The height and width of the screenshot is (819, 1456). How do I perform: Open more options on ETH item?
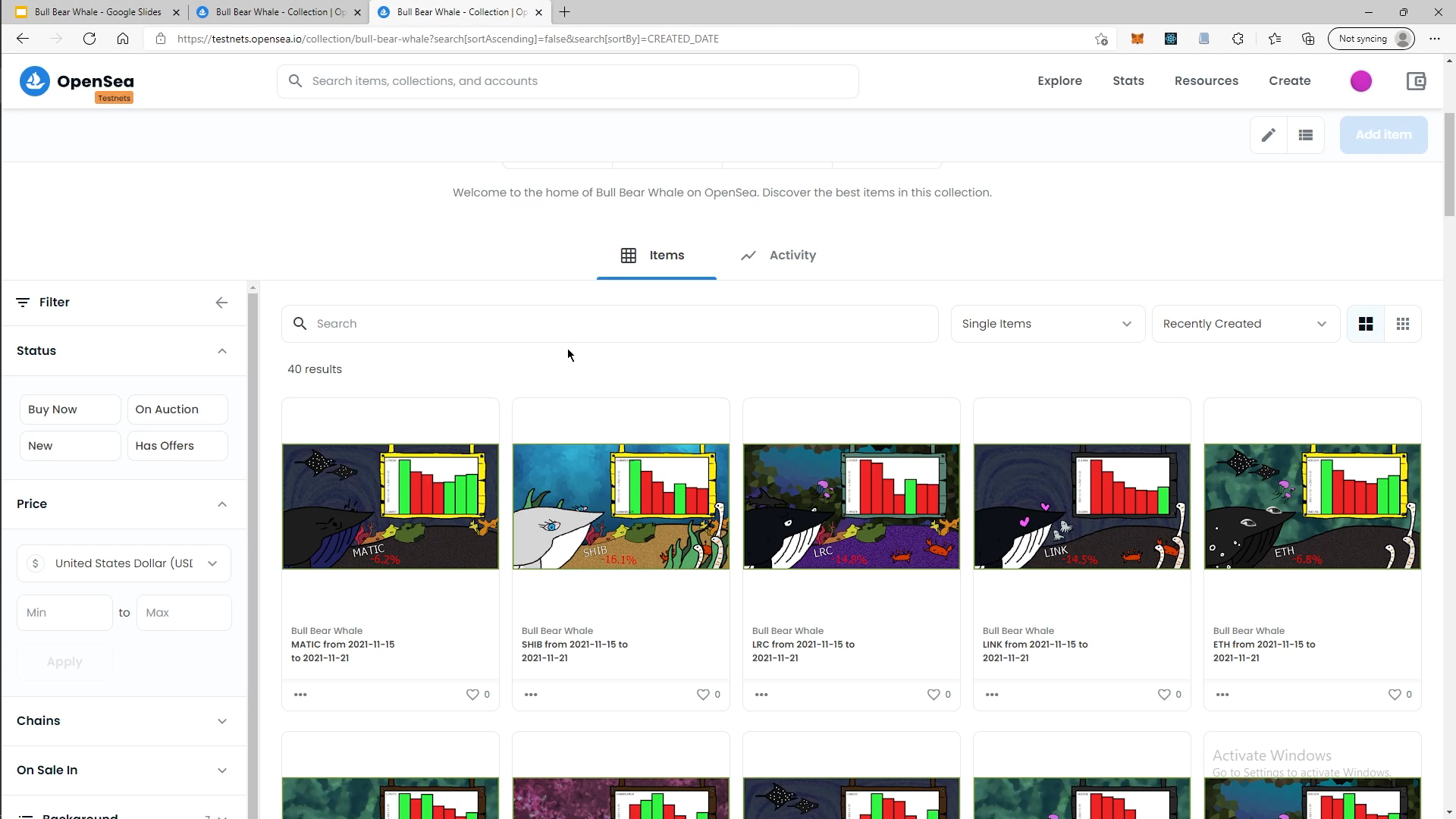coord(1222,695)
